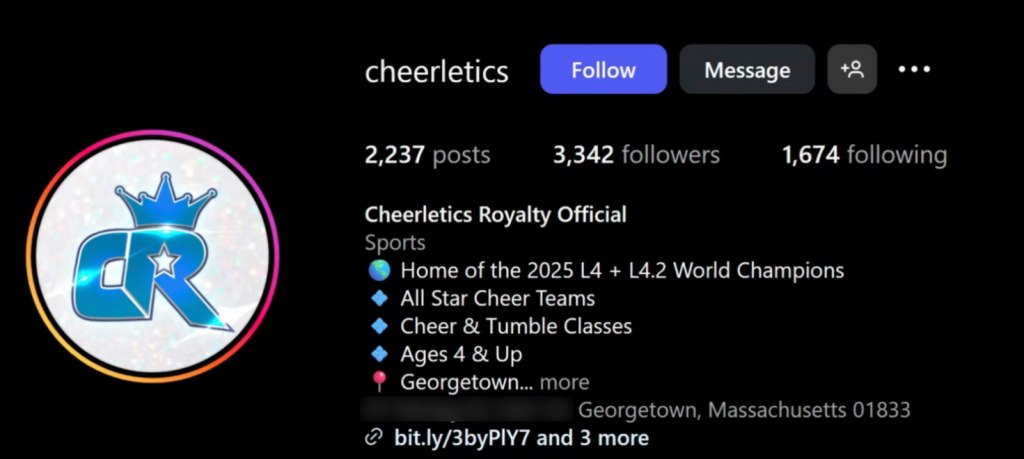Click the Cheerletics Royalty Official display name
1024x459 pixels.
(x=496, y=214)
